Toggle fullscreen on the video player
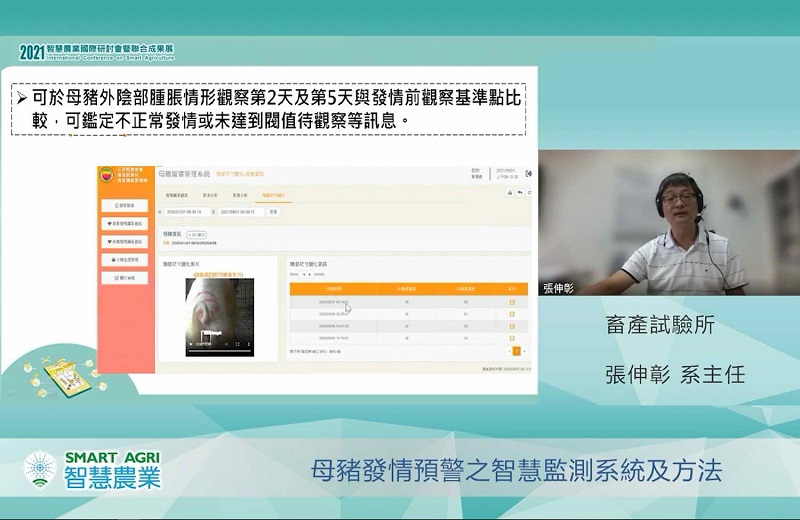 (x=238, y=344)
